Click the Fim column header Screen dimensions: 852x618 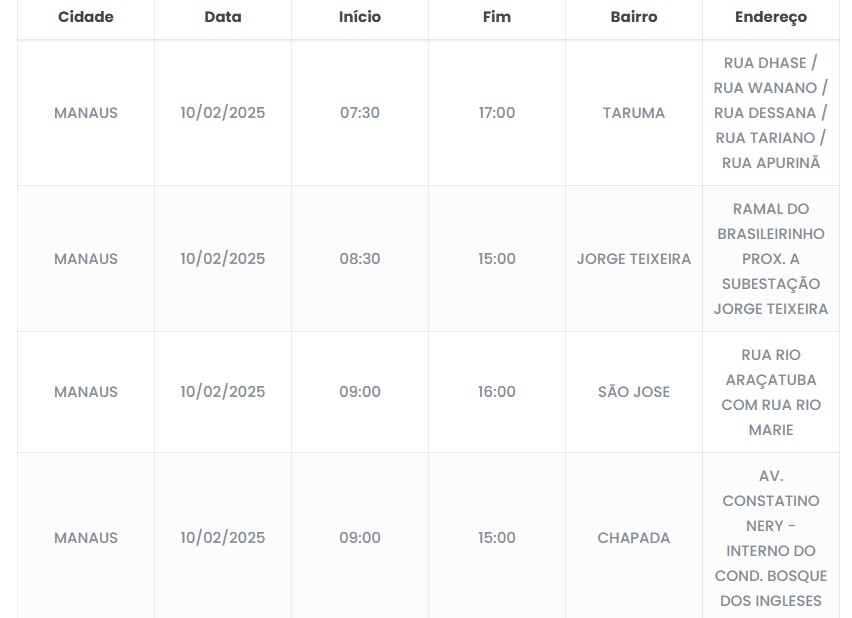(497, 17)
